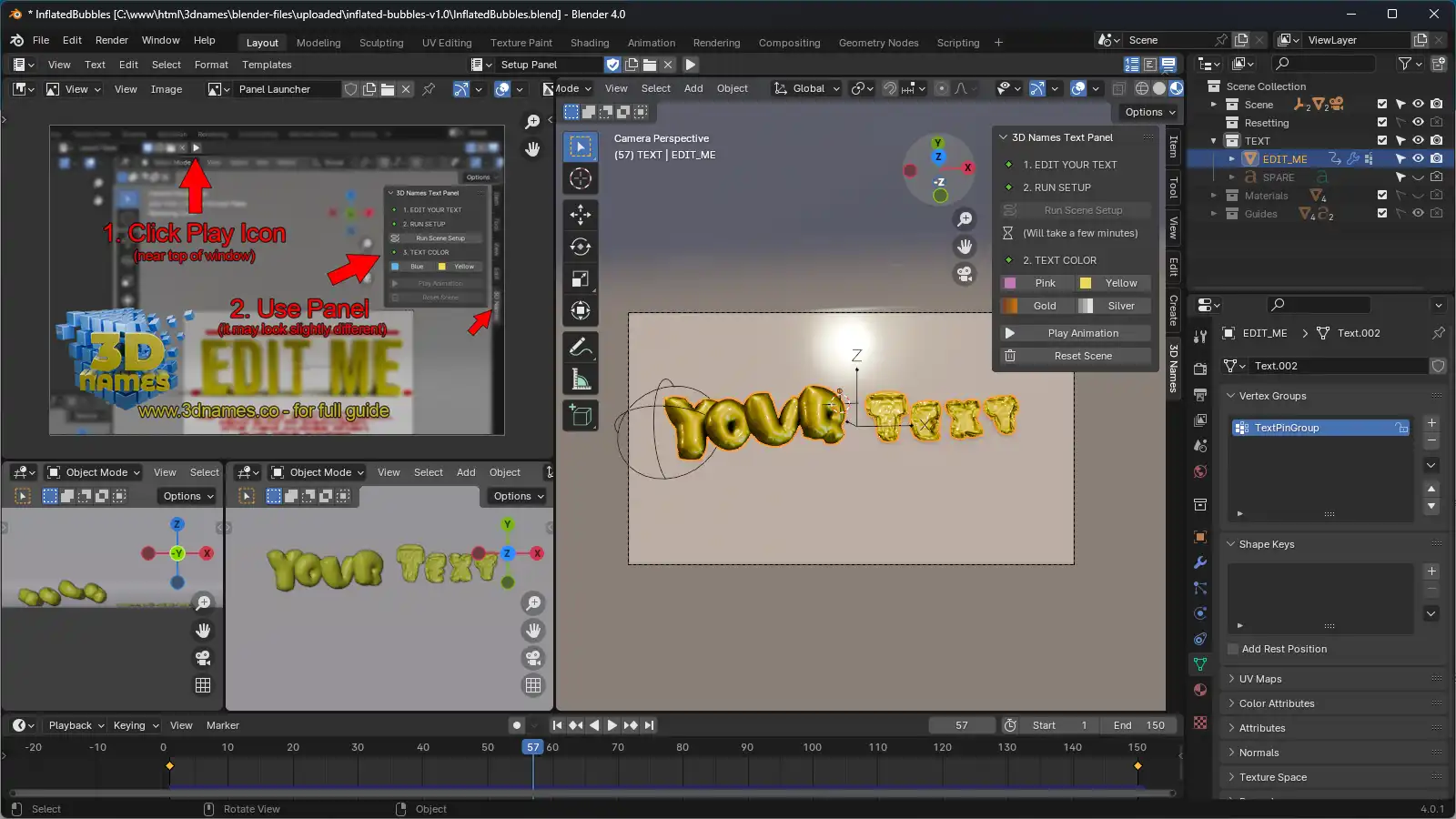Image resolution: width=1456 pixels, height=819 pixels.
Task: Activate the Cursor tool
Action: pyautogui.click(x=581, y=178)
